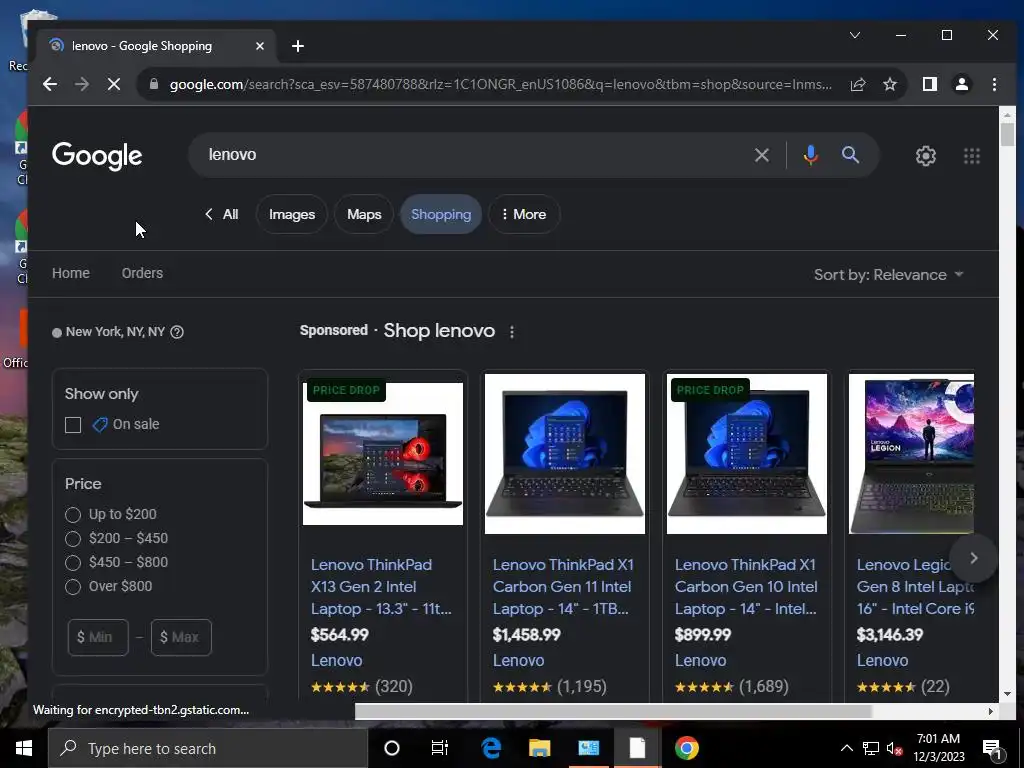
Task: Switch to Maps results tab
Action: click(364, 214)
